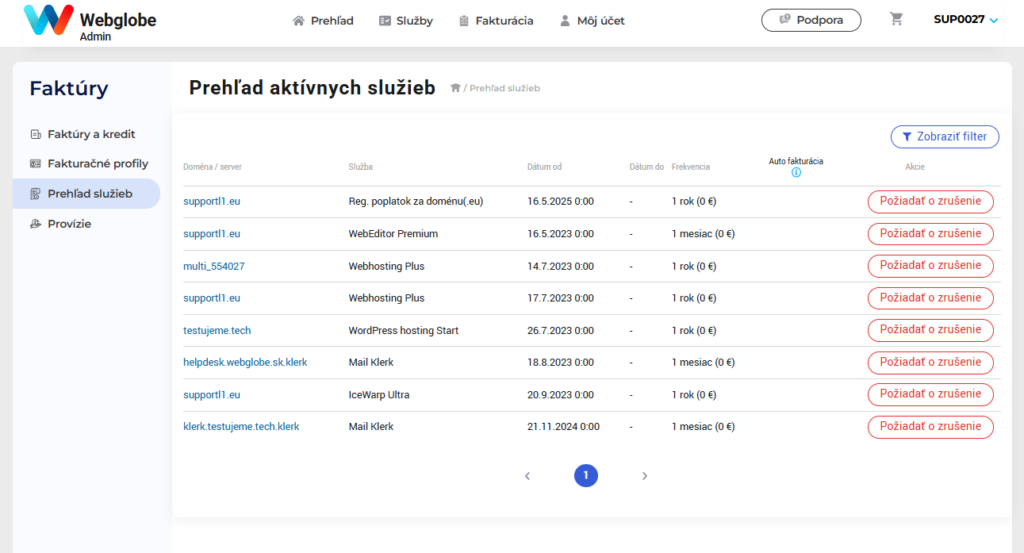This screenshot has width=1024, height=553.
Task: Click the Zobraziť filter button
Action: tap(945, 137)
